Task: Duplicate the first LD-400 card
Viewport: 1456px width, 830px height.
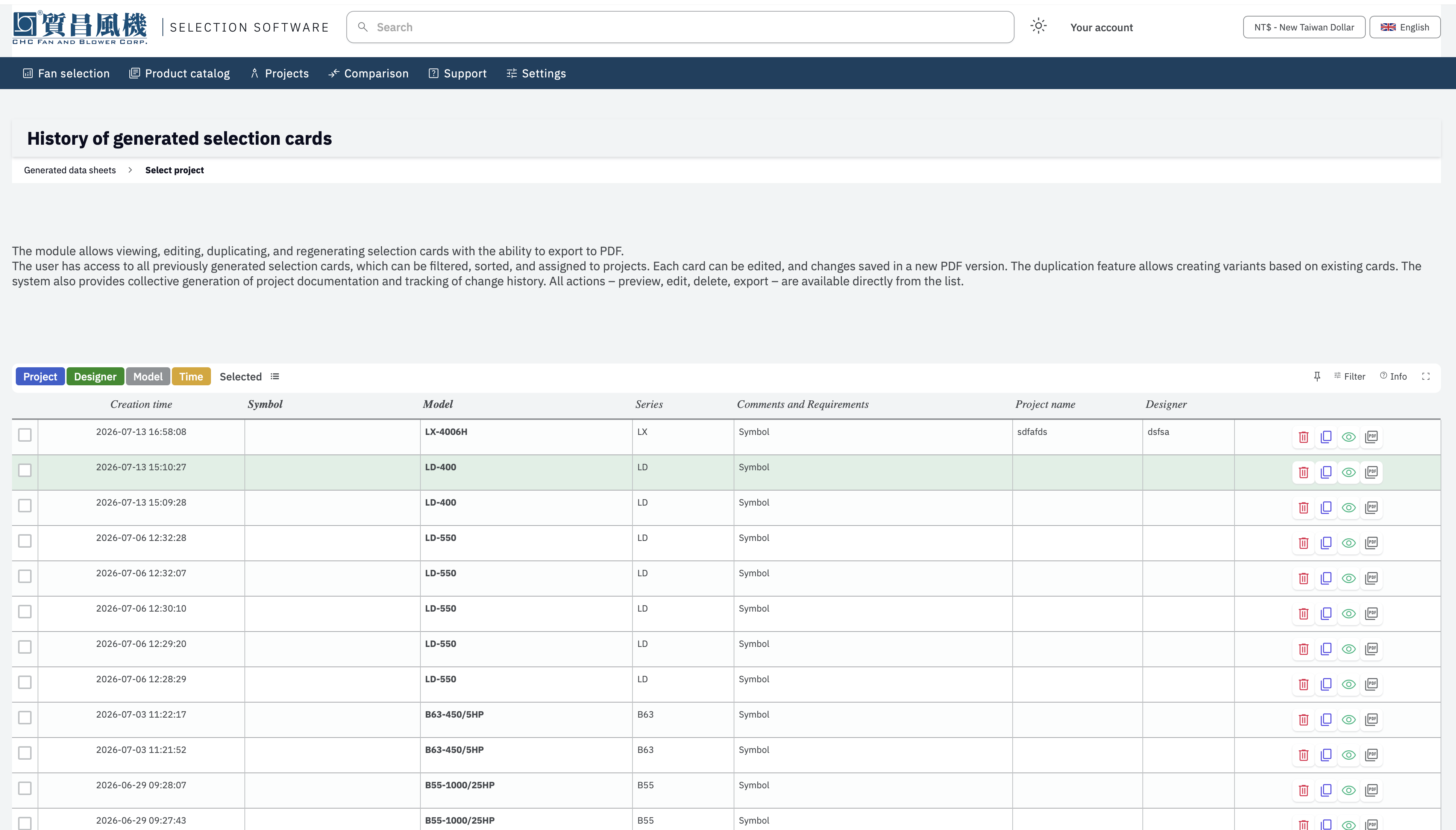Action: (x=1326, y=473)
